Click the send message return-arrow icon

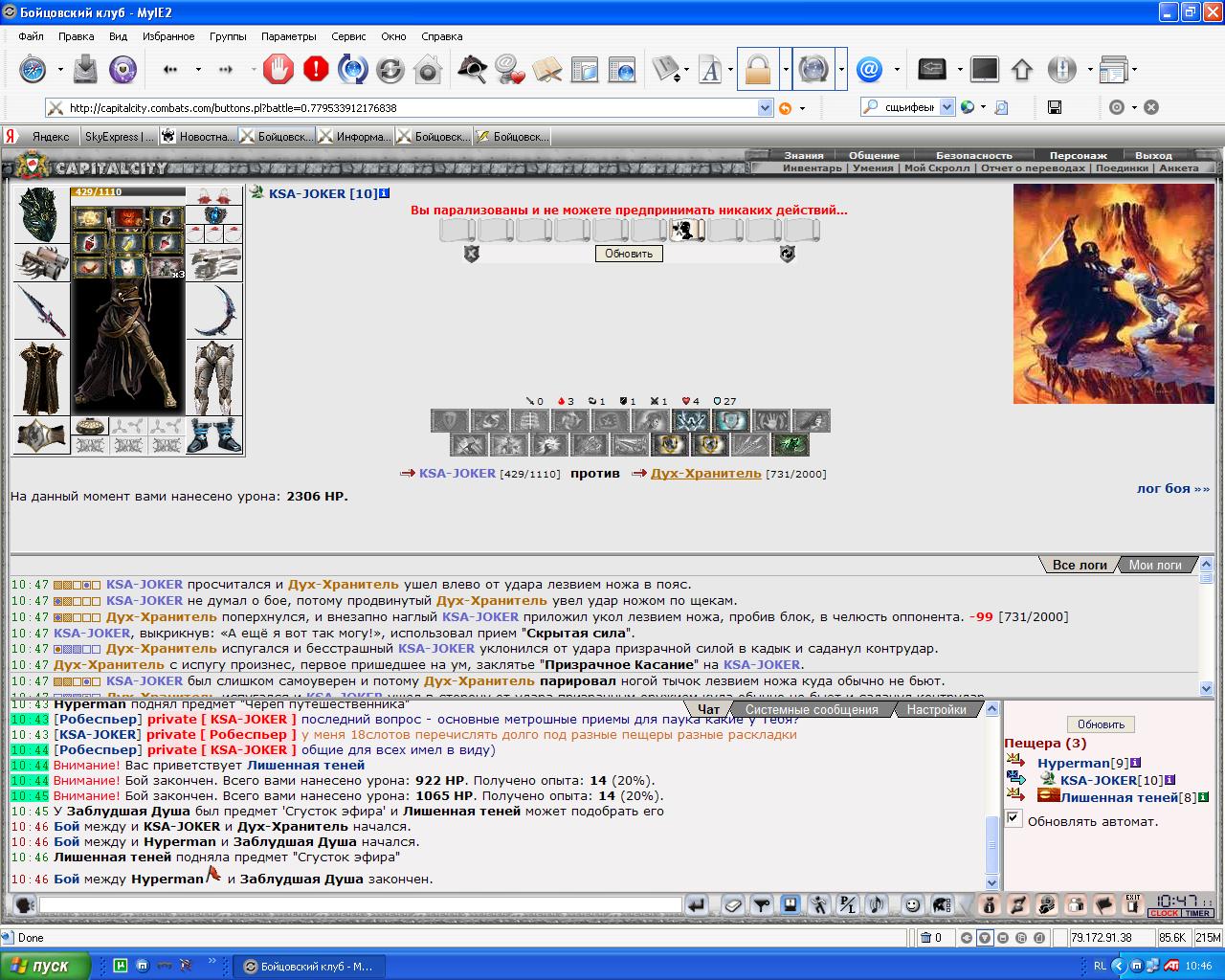[697, 904]
